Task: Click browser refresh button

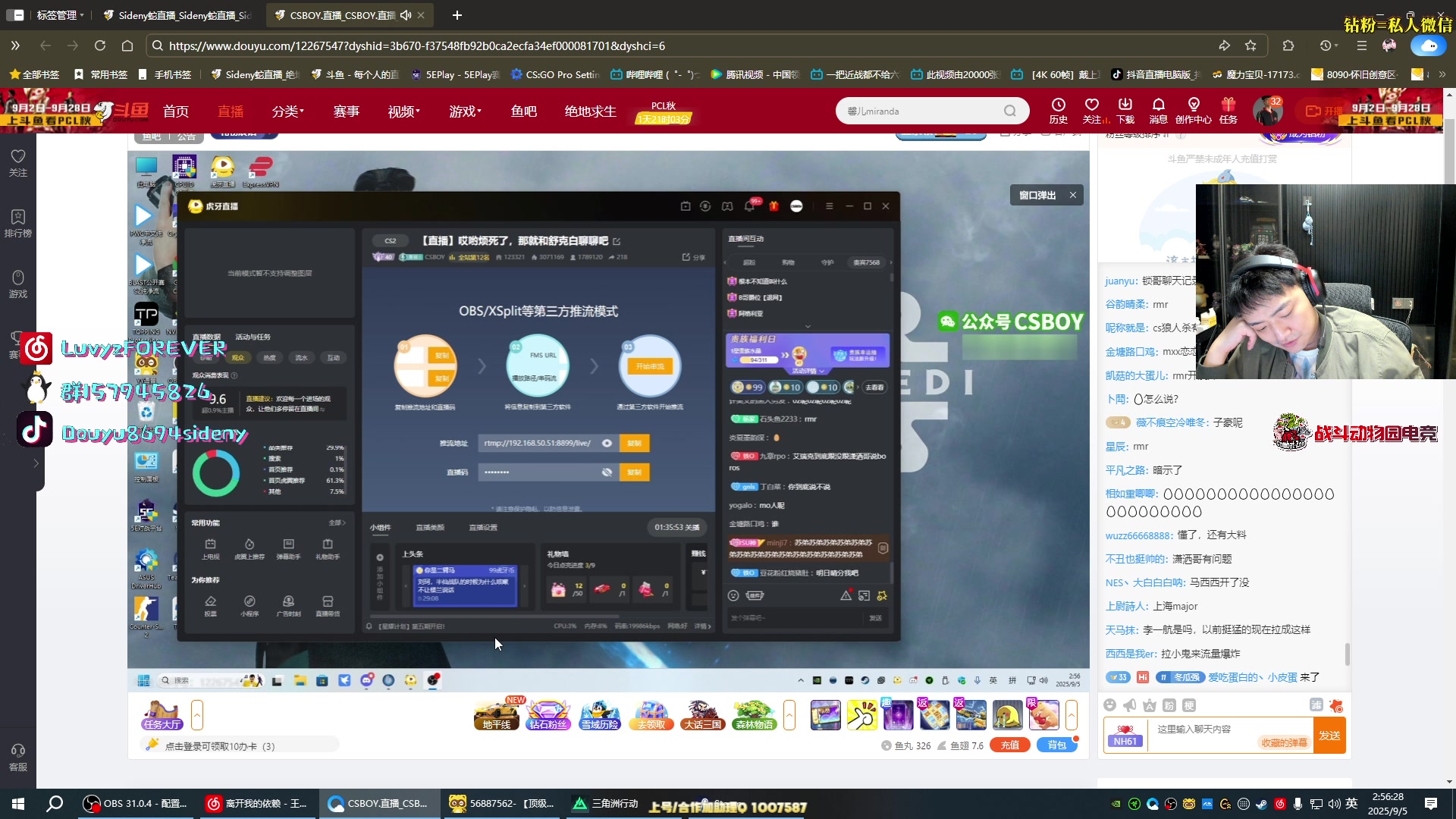Action: 100,45
